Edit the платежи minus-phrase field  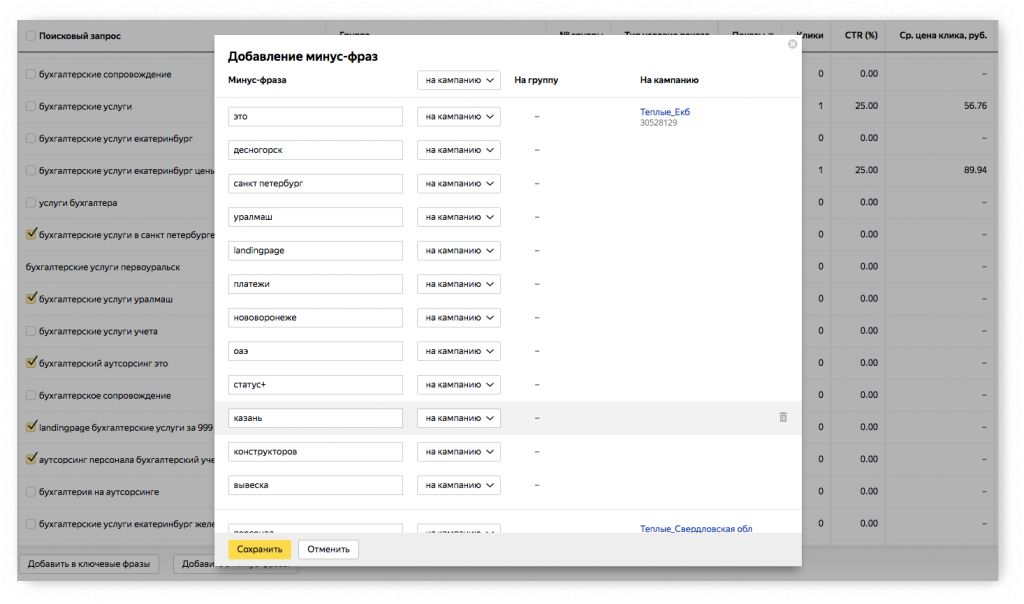[x=315, y=284]
